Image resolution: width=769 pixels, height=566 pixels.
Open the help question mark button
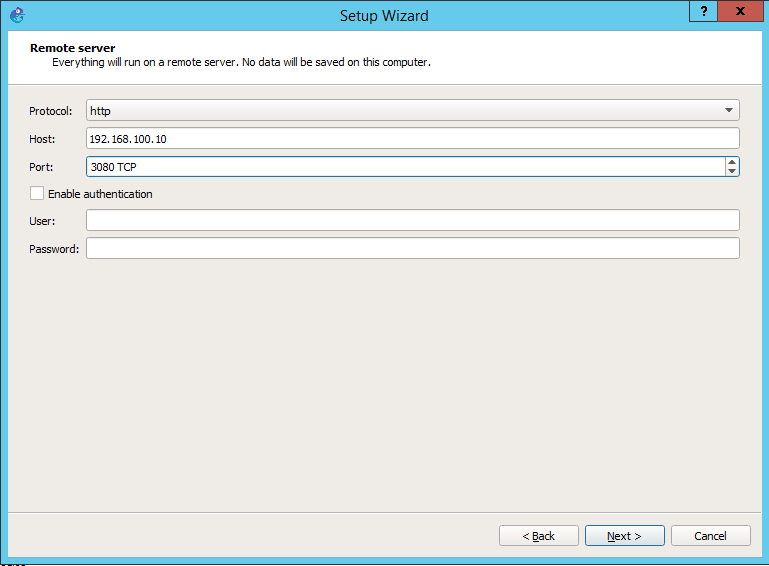(703, 11)
